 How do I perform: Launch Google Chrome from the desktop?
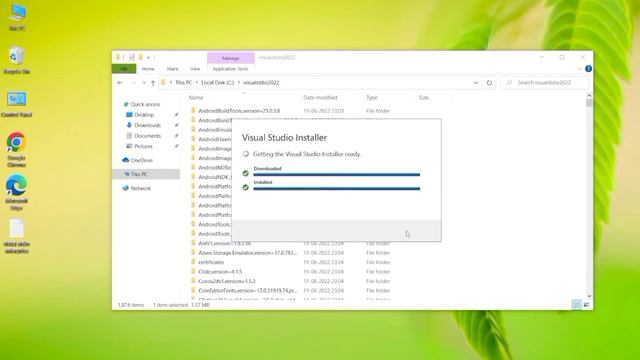(17, 150)
